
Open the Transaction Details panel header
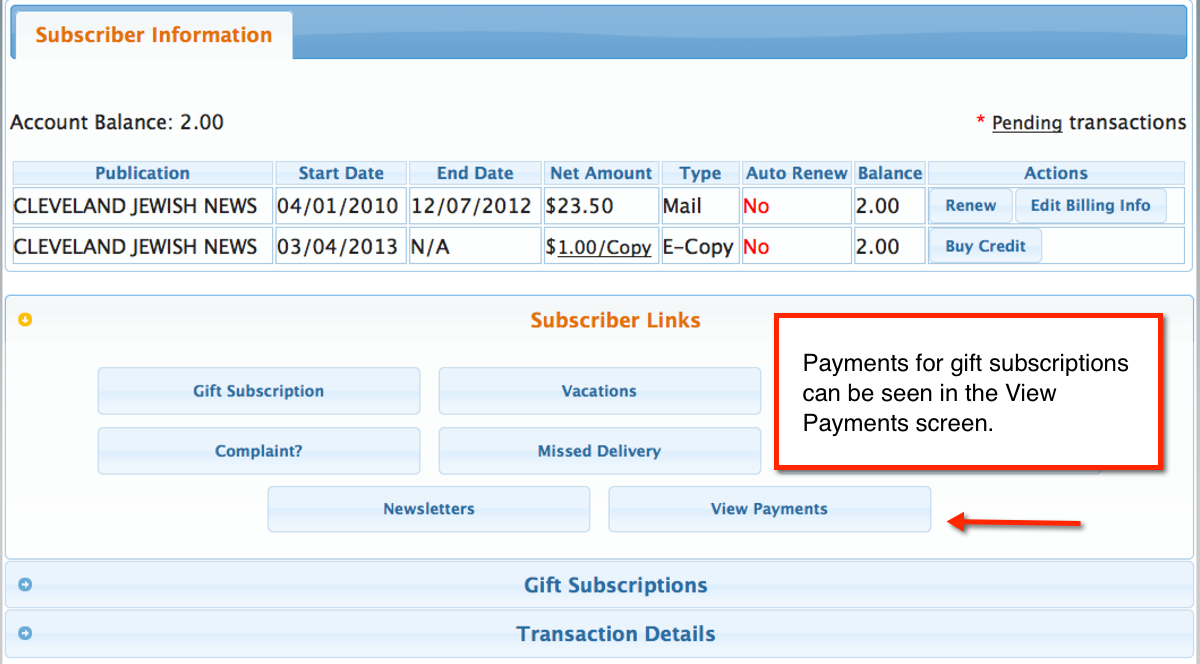tap(600, 634)
